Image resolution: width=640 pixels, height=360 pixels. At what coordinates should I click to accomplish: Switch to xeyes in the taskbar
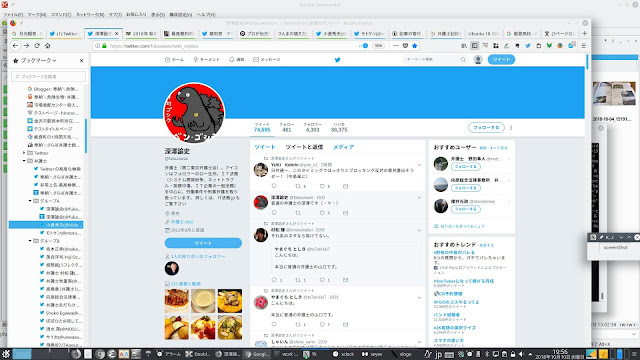coord(372,354)
